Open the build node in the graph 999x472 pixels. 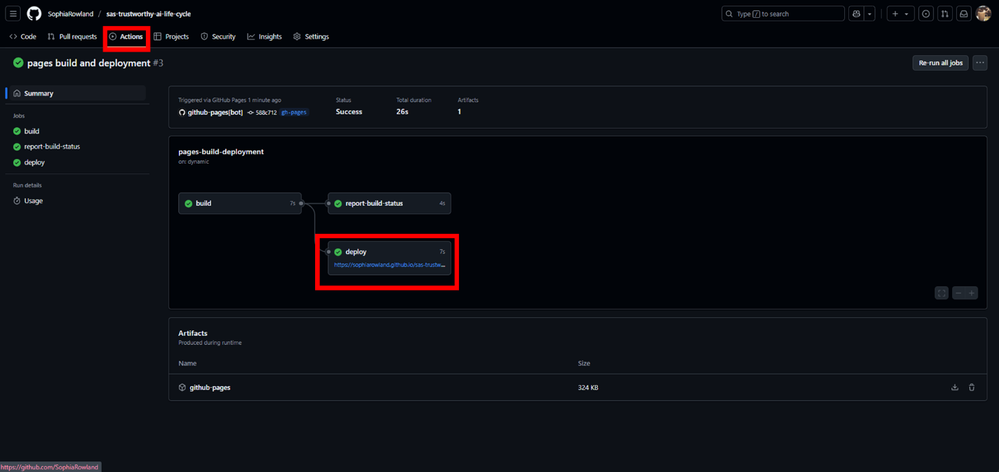240,203
